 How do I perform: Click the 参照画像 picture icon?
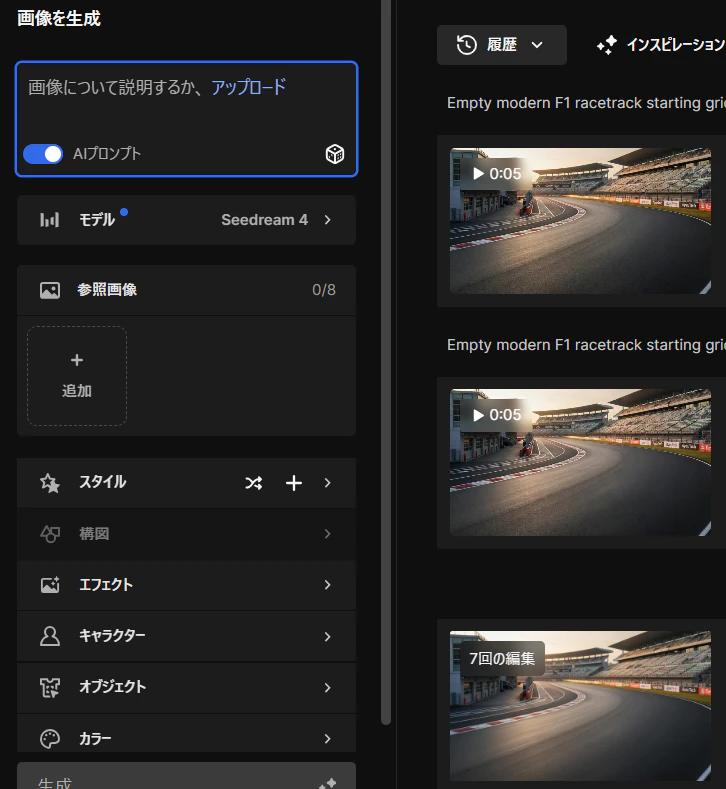click(50, 290)
